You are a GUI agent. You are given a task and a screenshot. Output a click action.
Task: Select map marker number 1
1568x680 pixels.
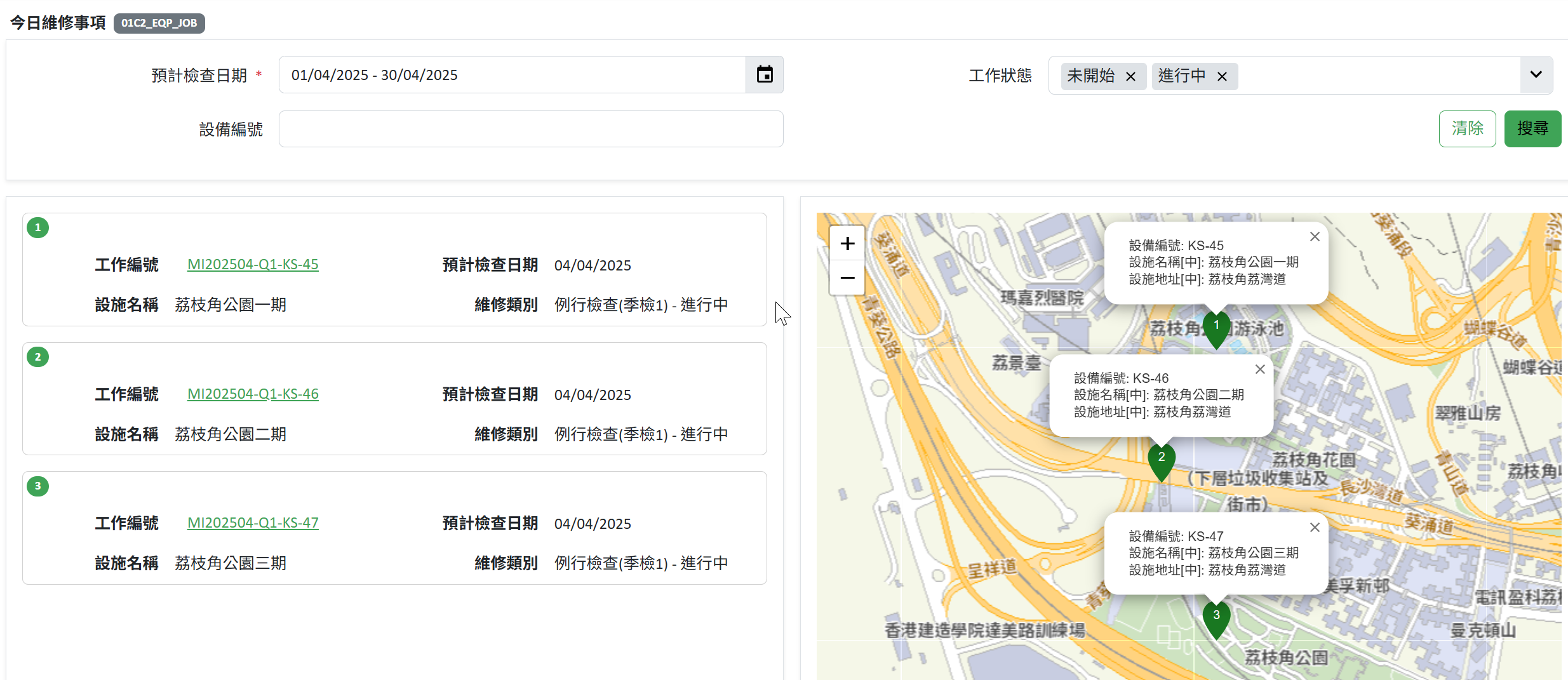point(1216,329)
